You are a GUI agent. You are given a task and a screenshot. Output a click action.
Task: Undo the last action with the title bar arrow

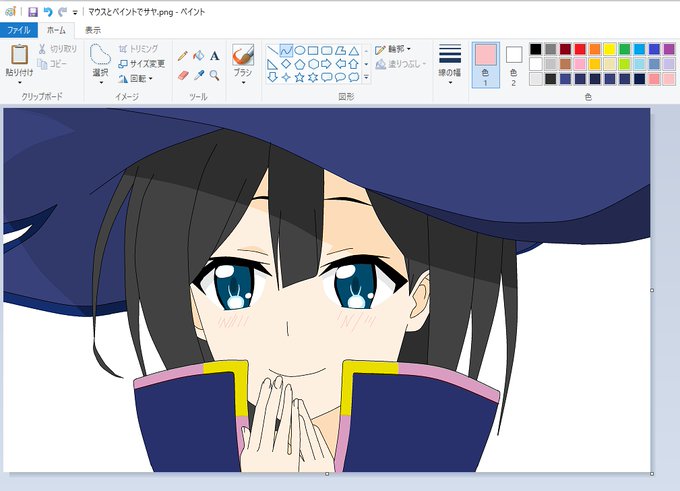[x=48, y=12]
